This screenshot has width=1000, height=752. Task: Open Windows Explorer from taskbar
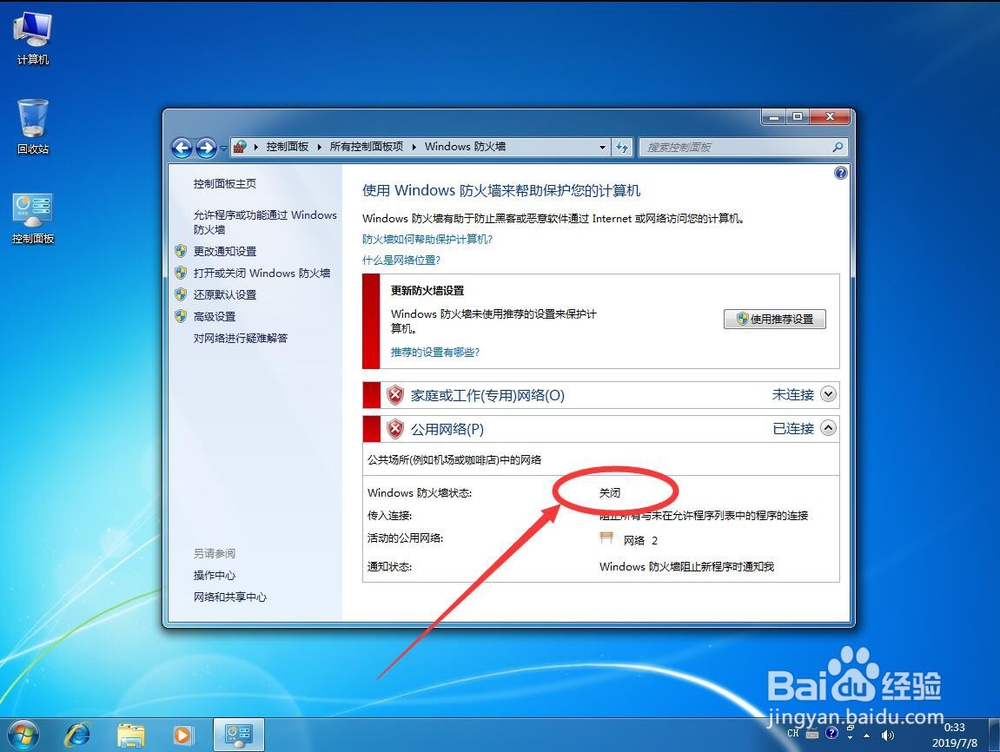click(x=131, y=735)
